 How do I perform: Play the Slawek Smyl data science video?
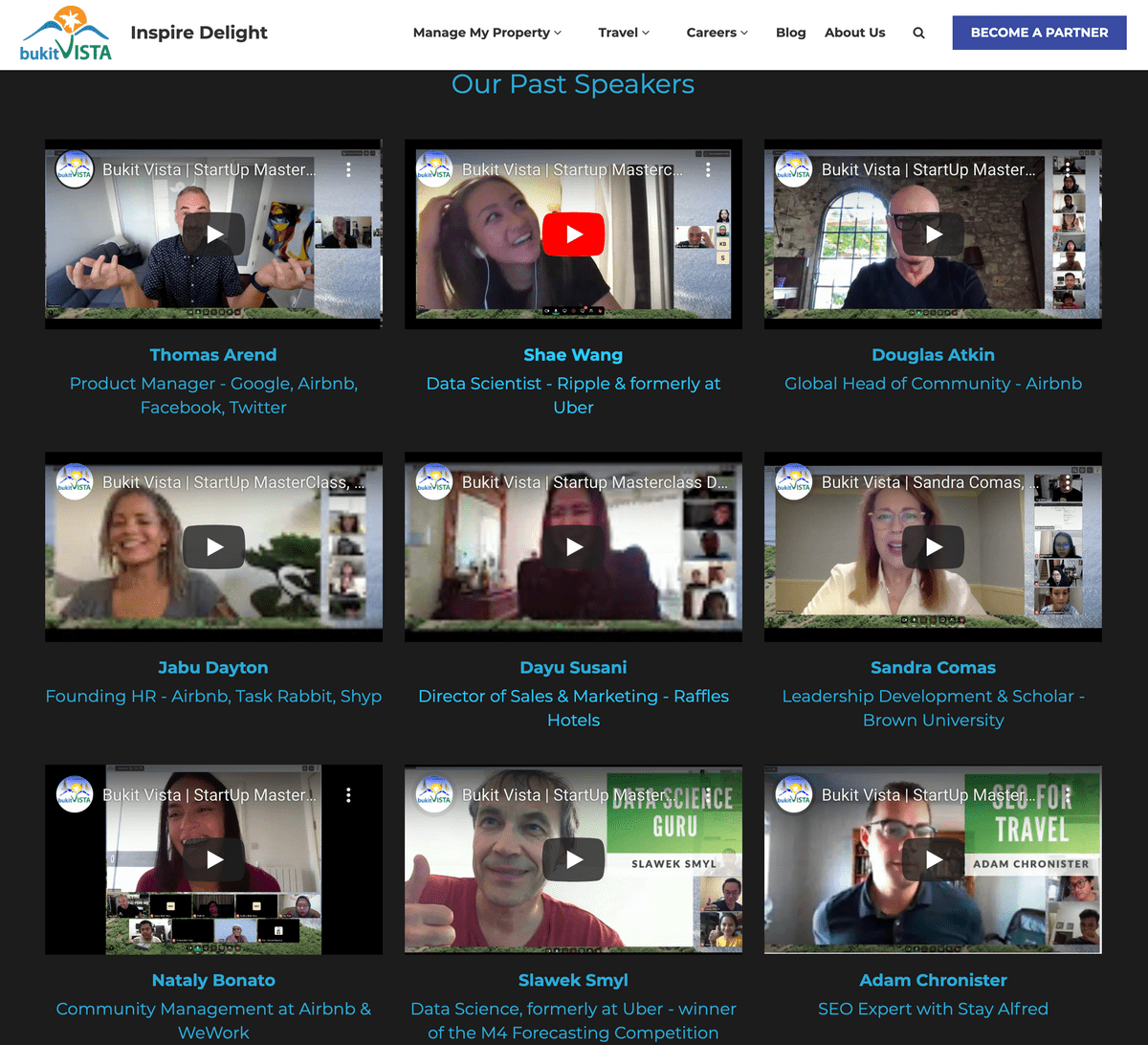pos(574,859)
